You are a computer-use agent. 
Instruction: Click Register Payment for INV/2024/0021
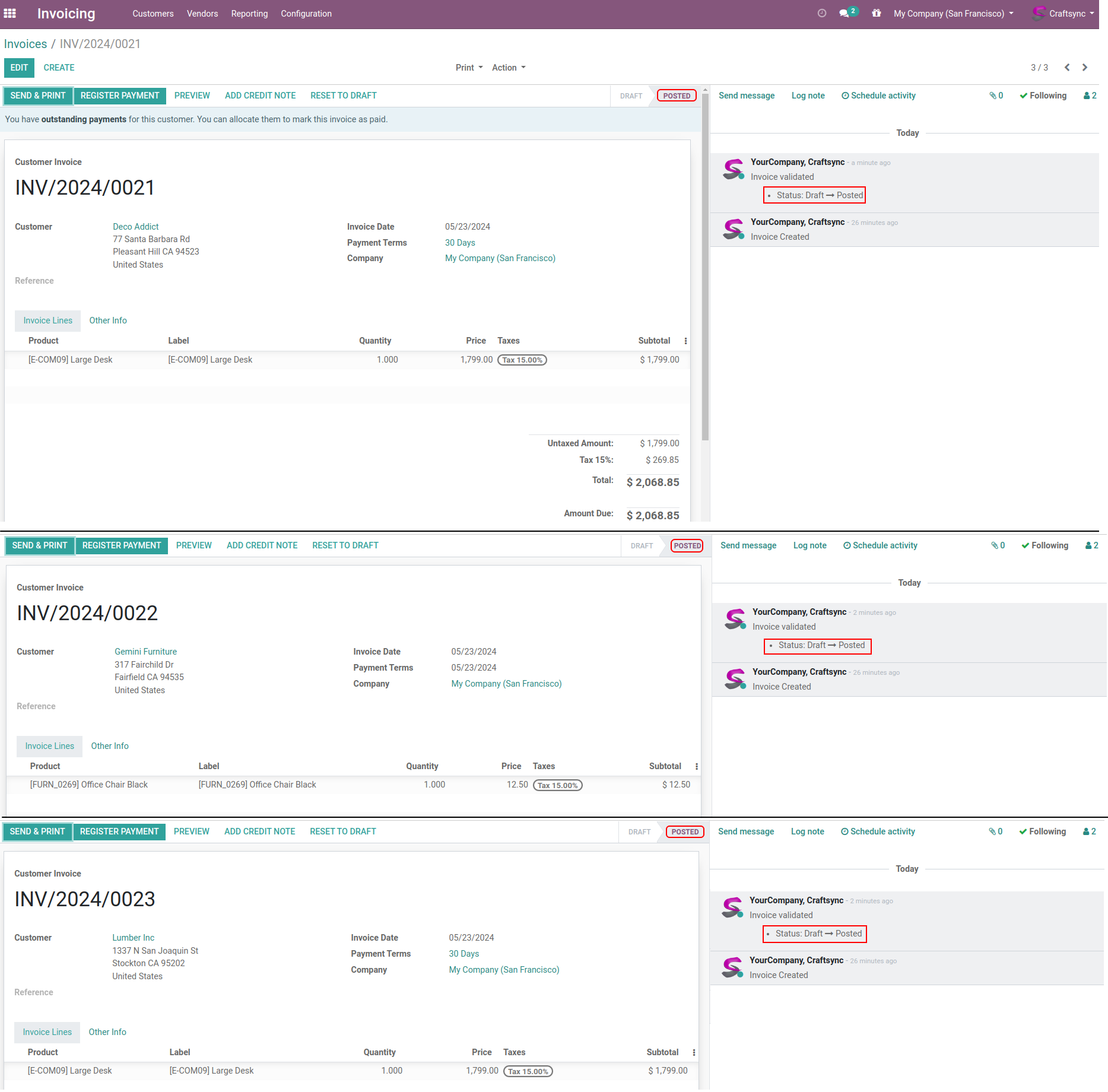tap(120, 96)
